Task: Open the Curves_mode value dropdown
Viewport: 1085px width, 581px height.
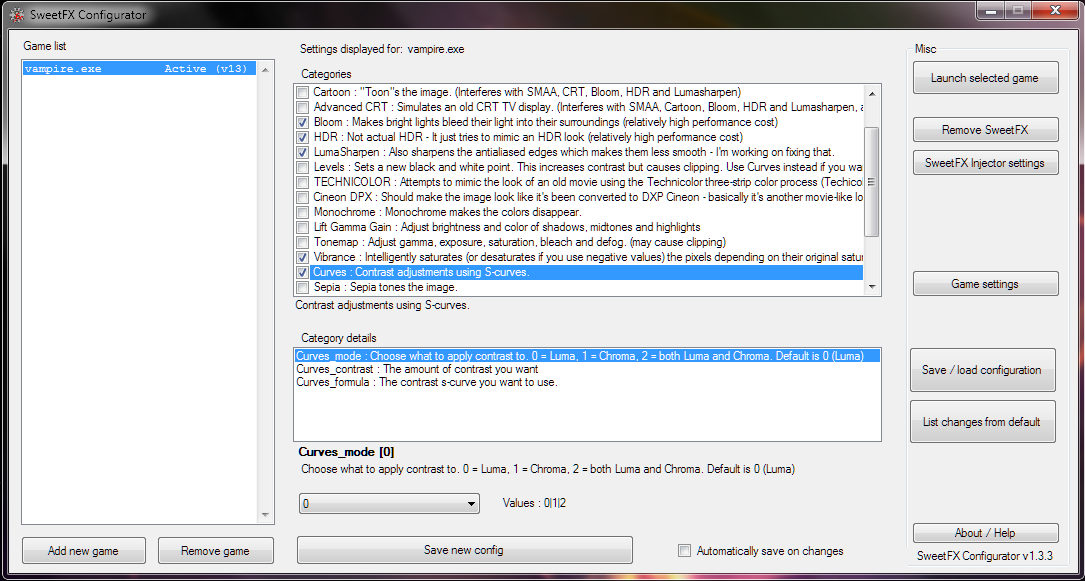Action: click(389, 504)
